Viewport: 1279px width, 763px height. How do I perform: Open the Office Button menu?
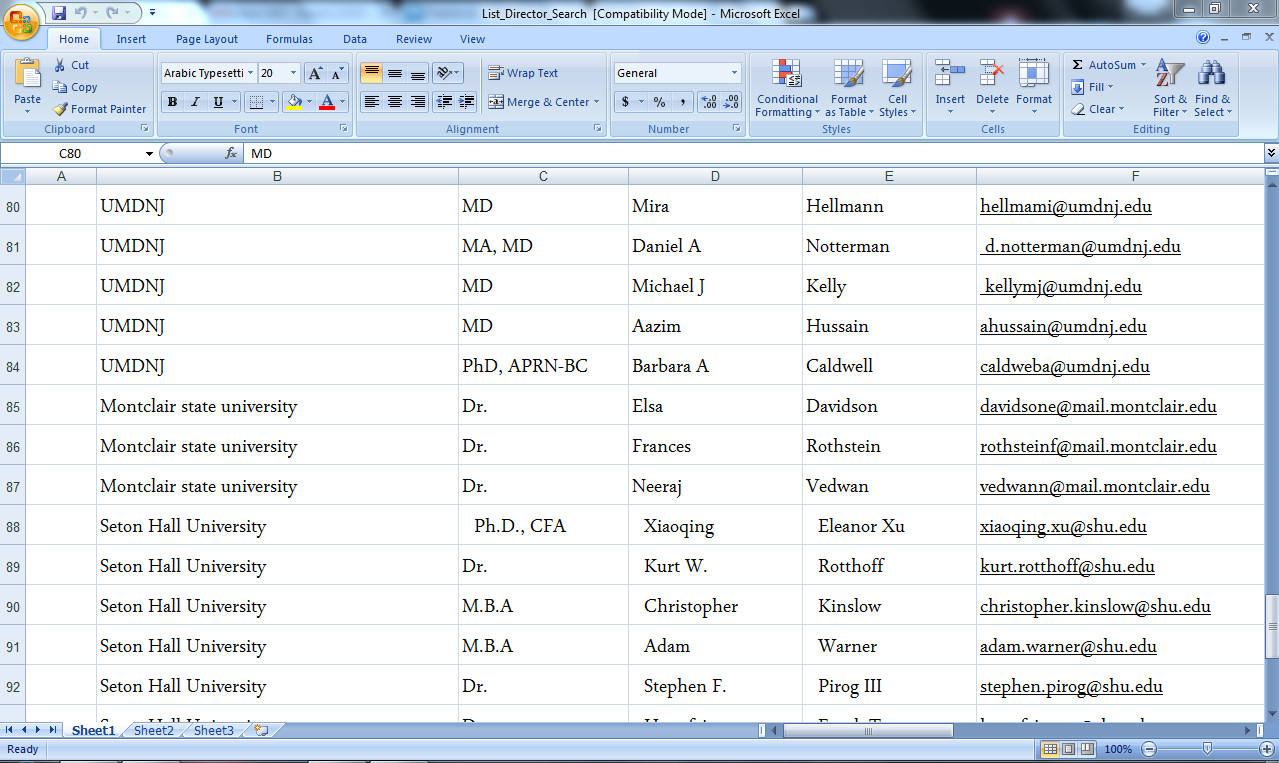(x=22, y=20)
